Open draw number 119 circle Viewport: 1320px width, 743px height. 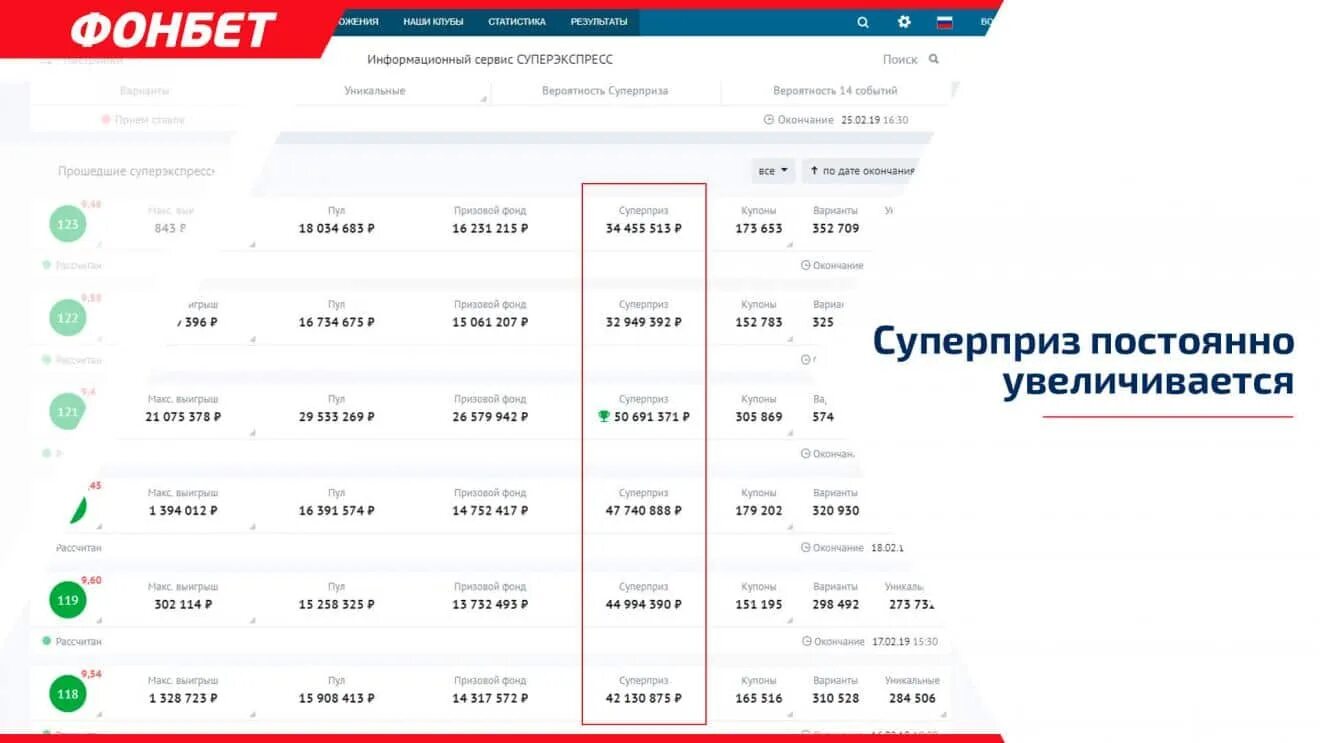point(68,600)
